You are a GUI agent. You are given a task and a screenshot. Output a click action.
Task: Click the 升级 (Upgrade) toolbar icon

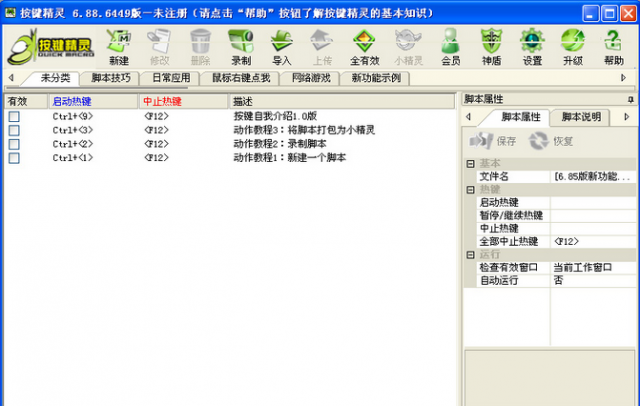tap(572, 46)
